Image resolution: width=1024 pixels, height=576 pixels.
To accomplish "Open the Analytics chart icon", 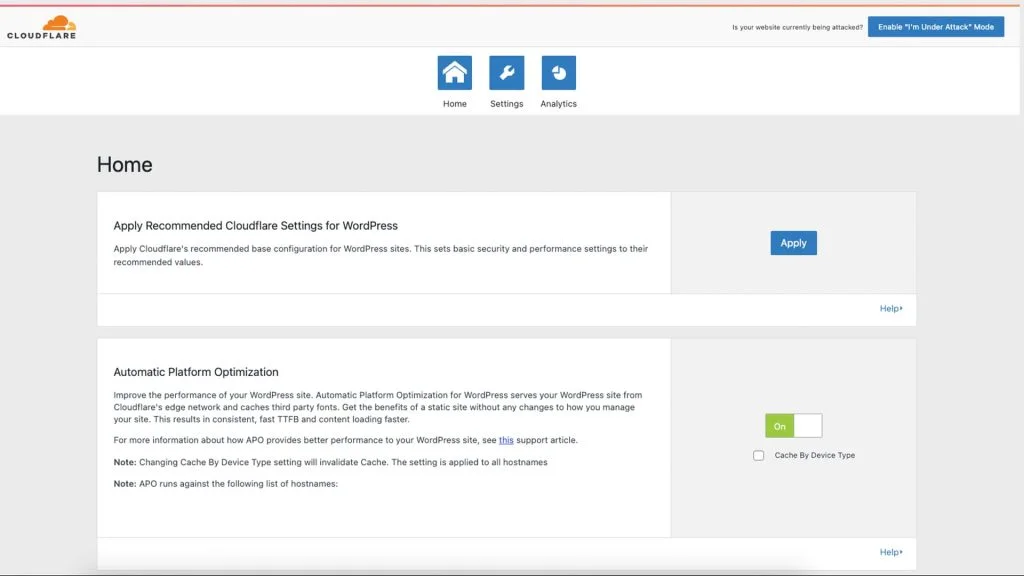I will click(x=558, y=72).
